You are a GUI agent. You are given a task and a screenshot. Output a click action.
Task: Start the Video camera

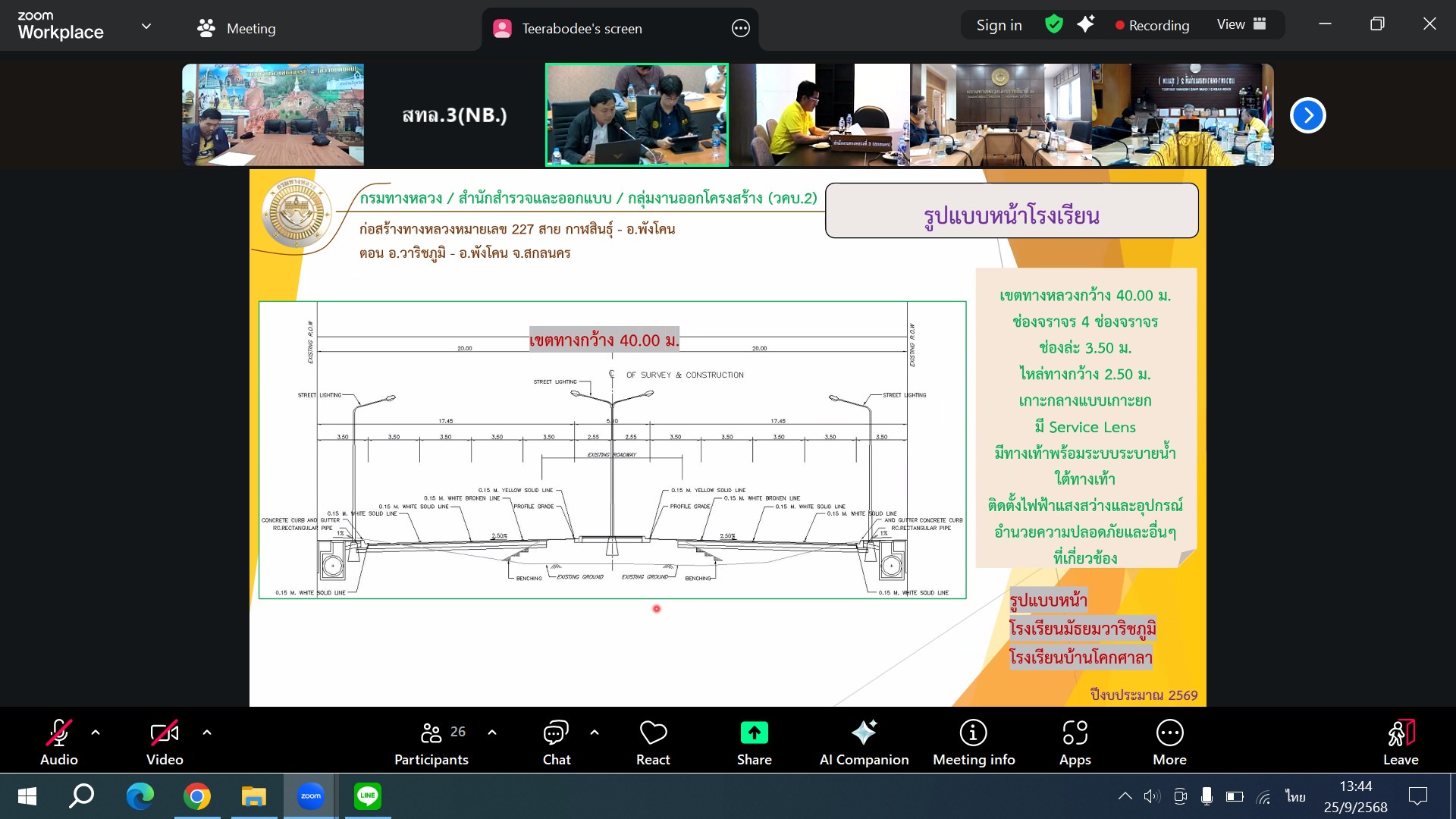coord(165,733)
